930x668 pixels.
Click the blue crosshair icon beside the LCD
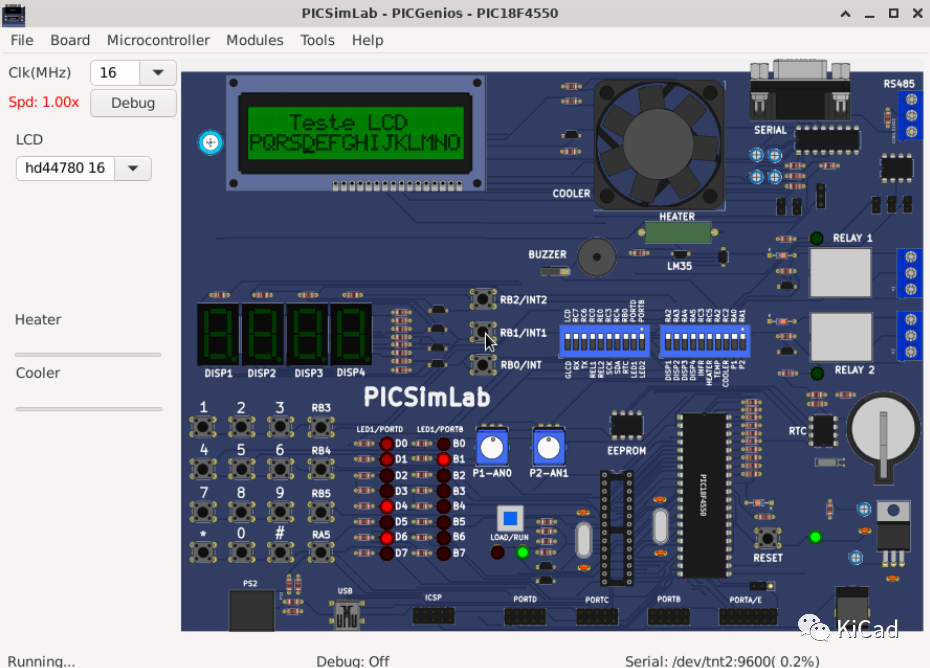pyautogui.click(x=210, y=142)
